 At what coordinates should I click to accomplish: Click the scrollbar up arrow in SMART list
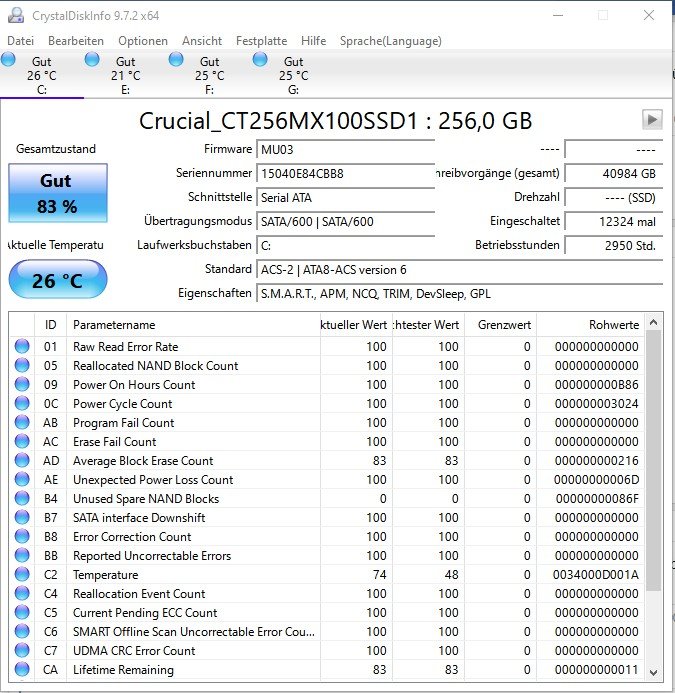pyautogui.click(x=653, y=323)
